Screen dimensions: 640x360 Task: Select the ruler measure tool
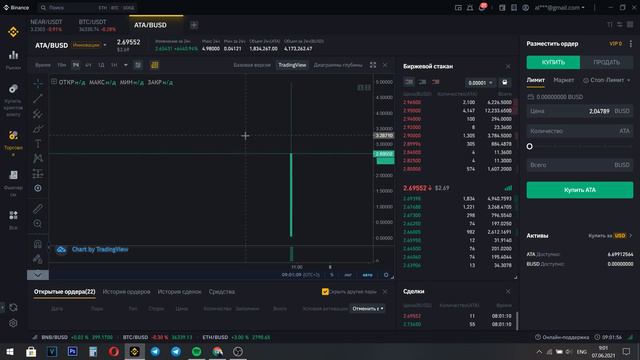coord(38,209)
